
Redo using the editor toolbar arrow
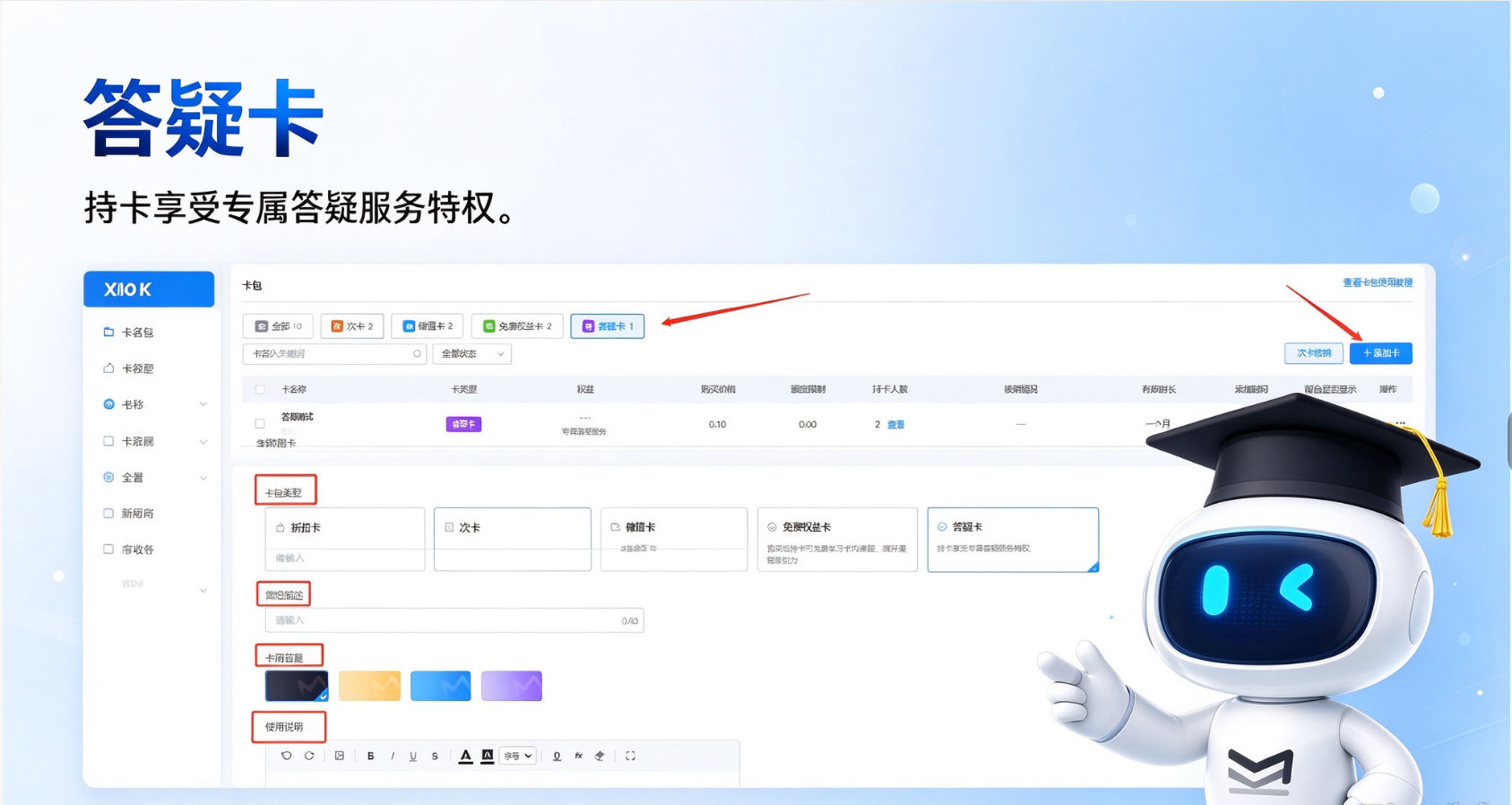click(309, 756)
